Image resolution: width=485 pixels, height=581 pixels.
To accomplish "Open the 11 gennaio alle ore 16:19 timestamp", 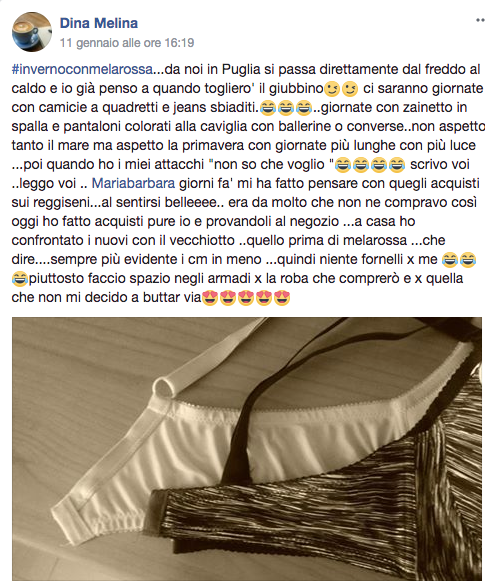I will [x=127, y=43].
